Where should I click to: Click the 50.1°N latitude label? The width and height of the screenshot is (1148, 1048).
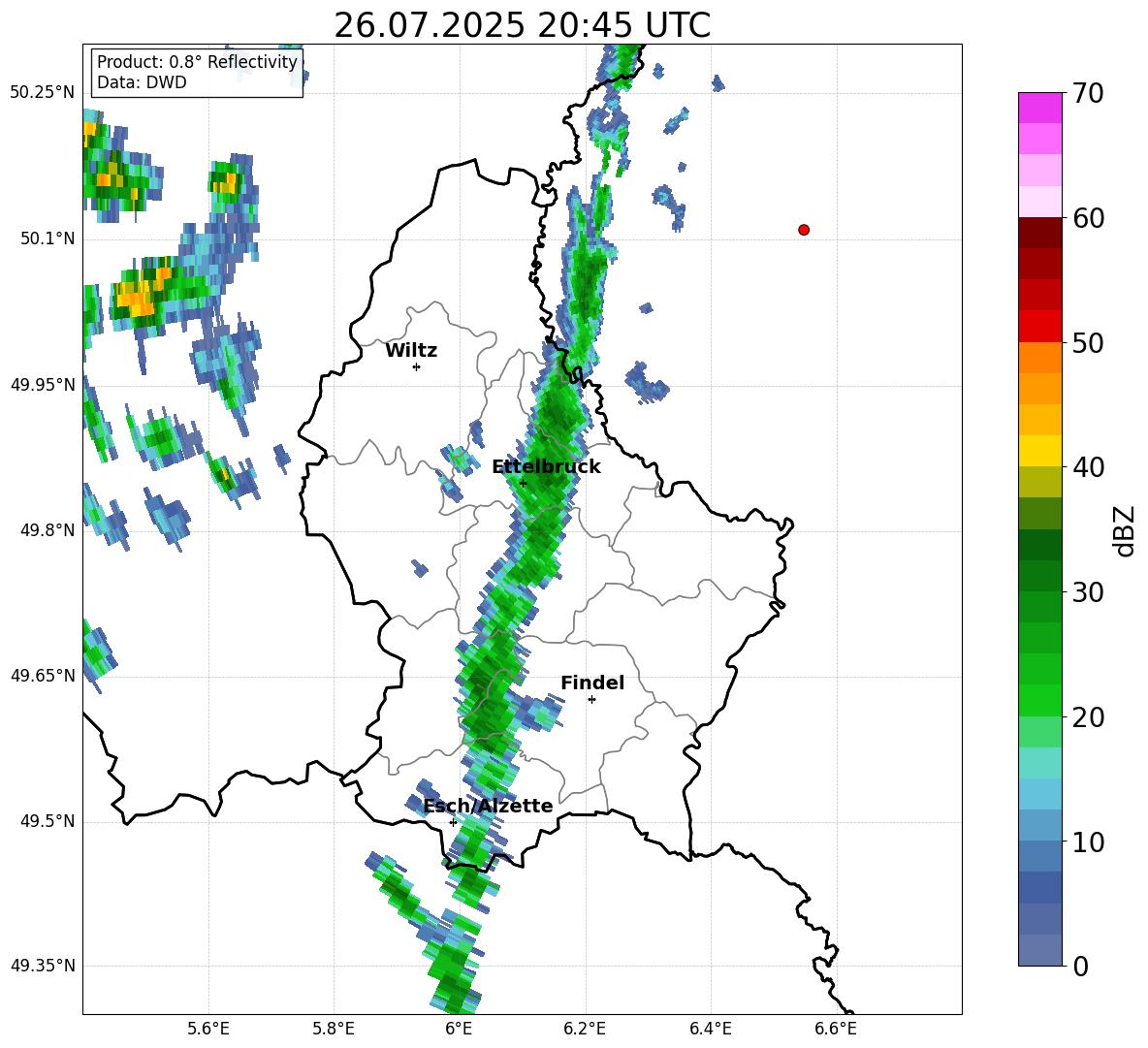pos(47,238)
